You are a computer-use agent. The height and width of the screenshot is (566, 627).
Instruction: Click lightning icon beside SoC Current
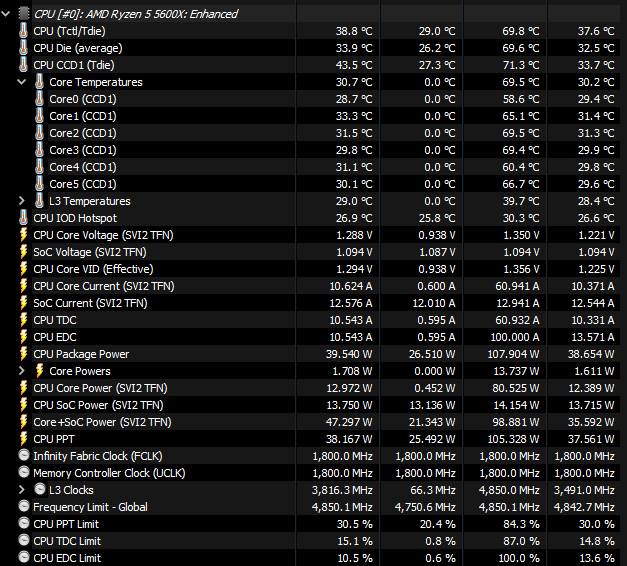click(24, 303)
